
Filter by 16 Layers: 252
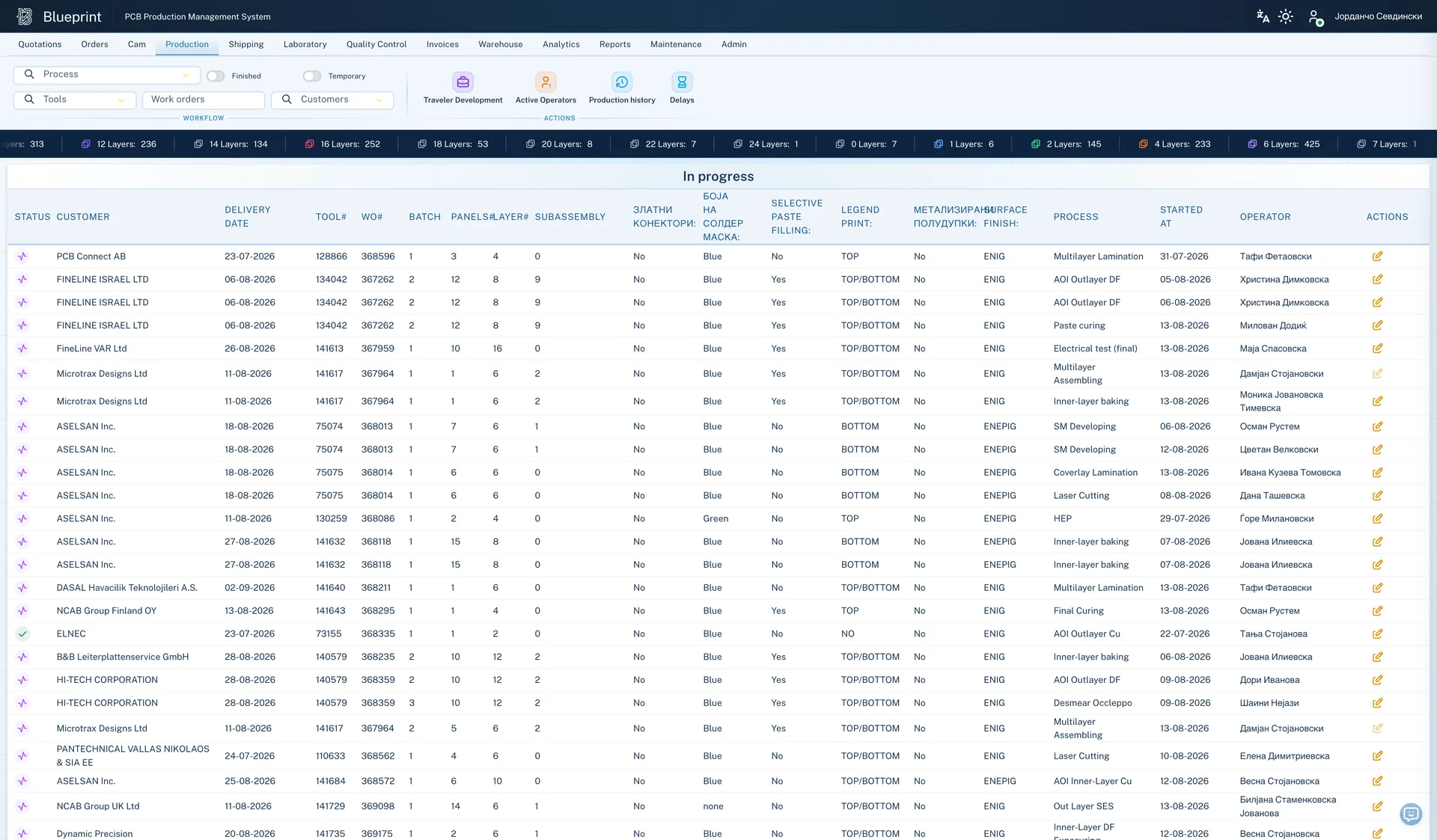(x=342, y=144)
